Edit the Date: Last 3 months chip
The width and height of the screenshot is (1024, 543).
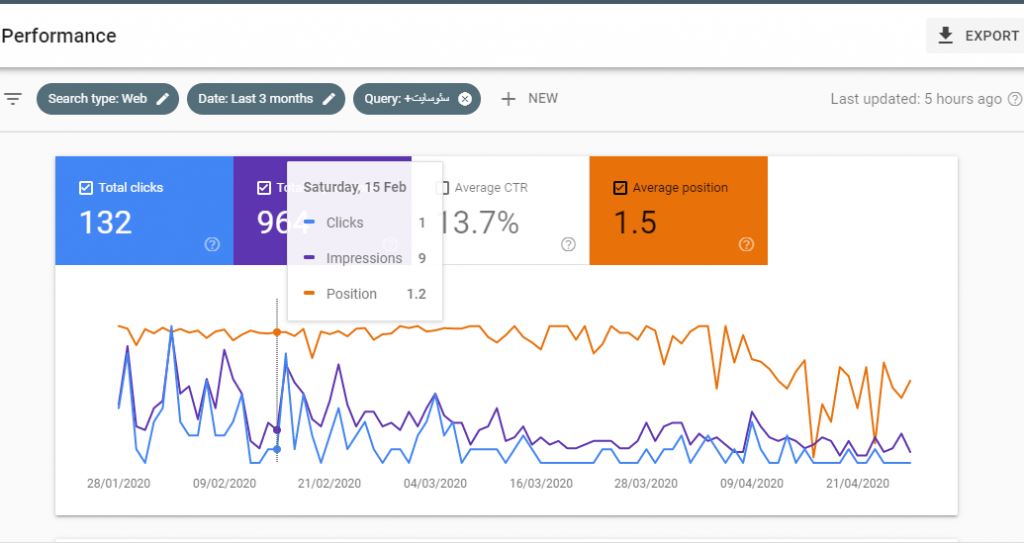point(266,99)
